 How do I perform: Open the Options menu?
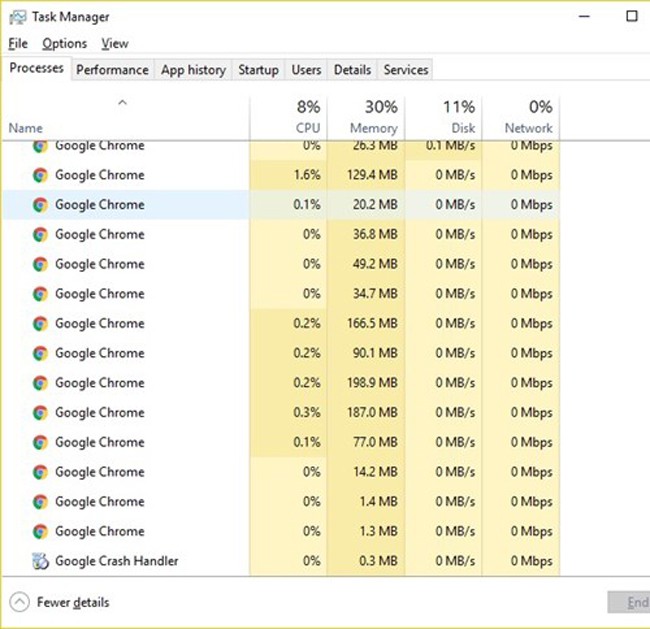click(64, 43)
